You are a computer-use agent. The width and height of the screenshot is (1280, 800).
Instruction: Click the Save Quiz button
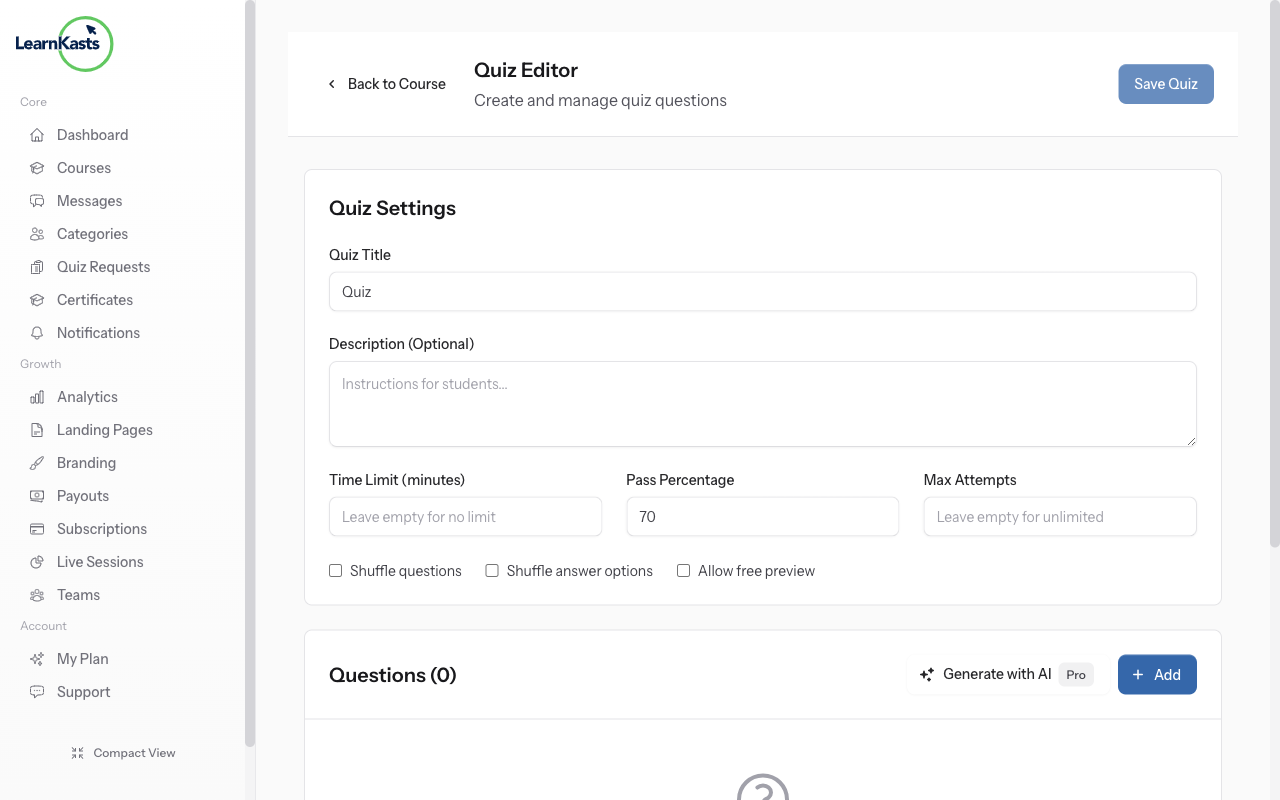coord(1165,84)
